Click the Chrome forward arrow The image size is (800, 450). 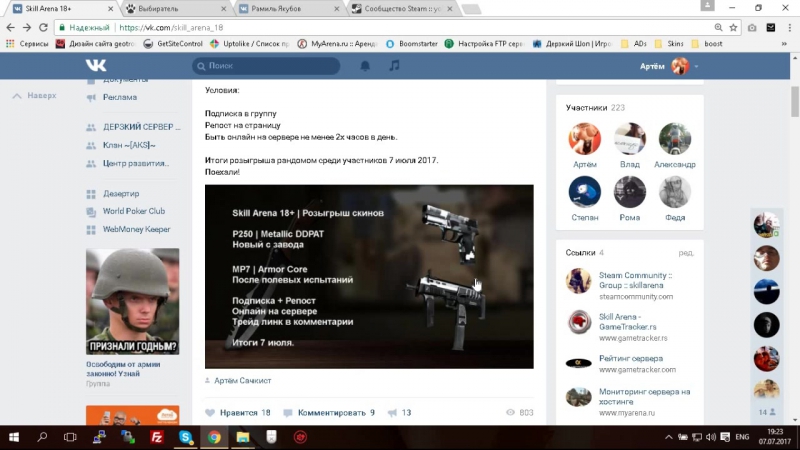point(27,28)
